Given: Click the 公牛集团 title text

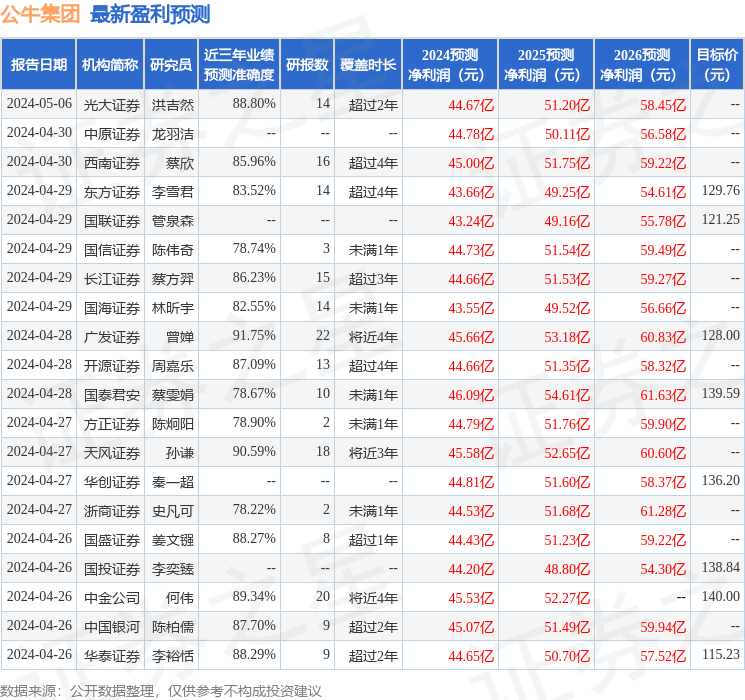Looking at the screenshot, I should pos(40,14).
